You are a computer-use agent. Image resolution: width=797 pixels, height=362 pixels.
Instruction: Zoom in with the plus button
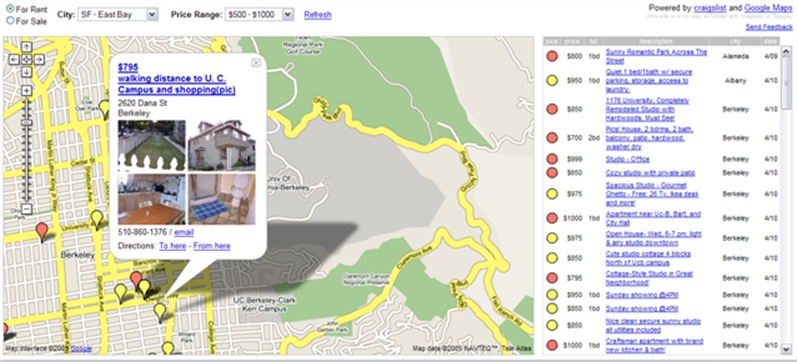[27, 90]
